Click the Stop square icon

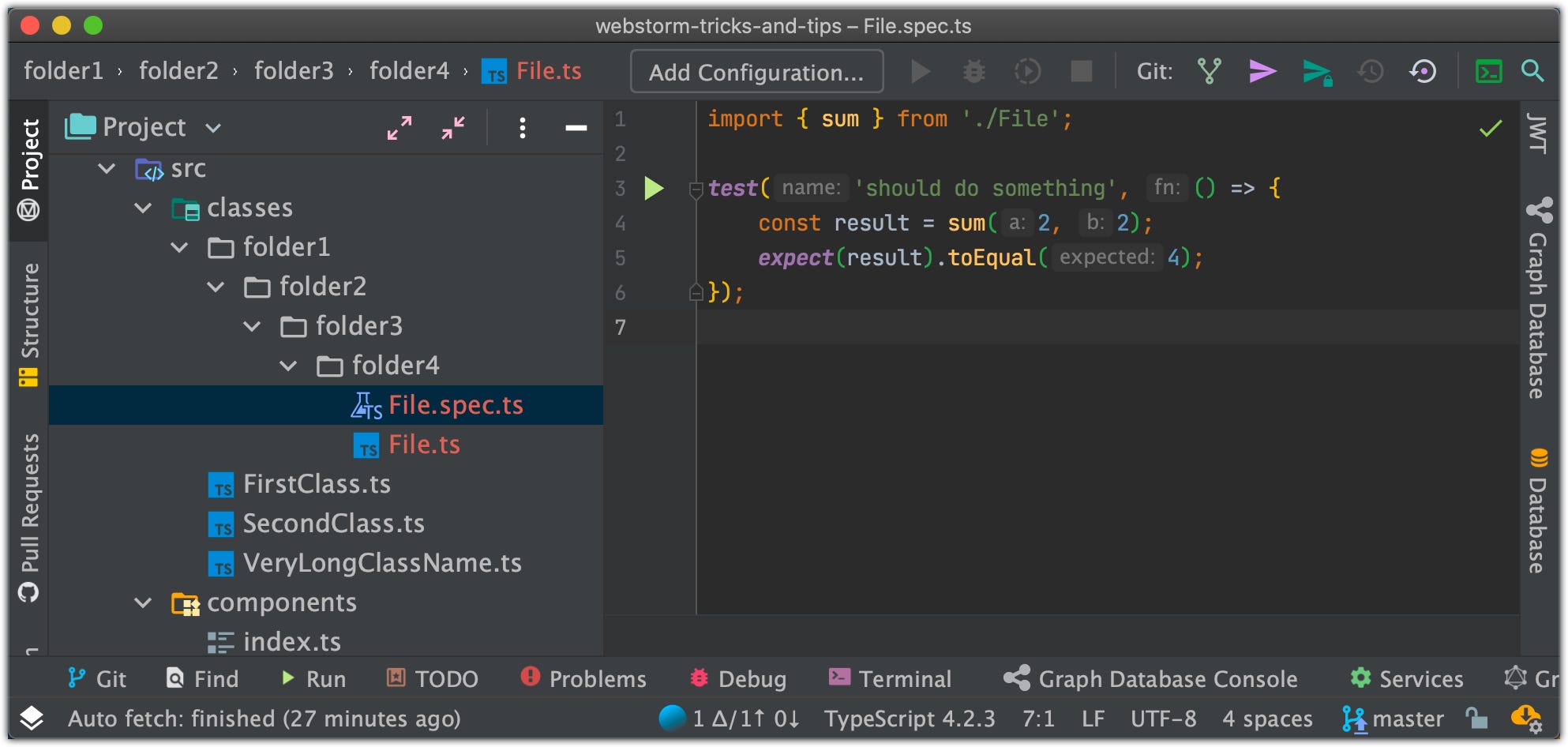1081,72
